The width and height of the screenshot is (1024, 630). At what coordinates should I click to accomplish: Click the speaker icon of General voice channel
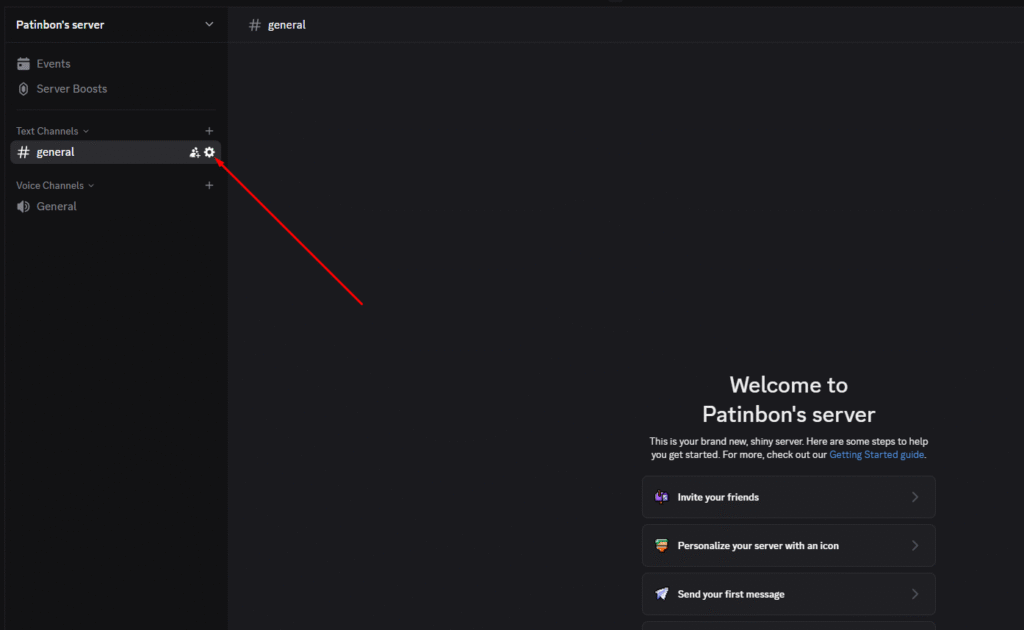(24, 206)
